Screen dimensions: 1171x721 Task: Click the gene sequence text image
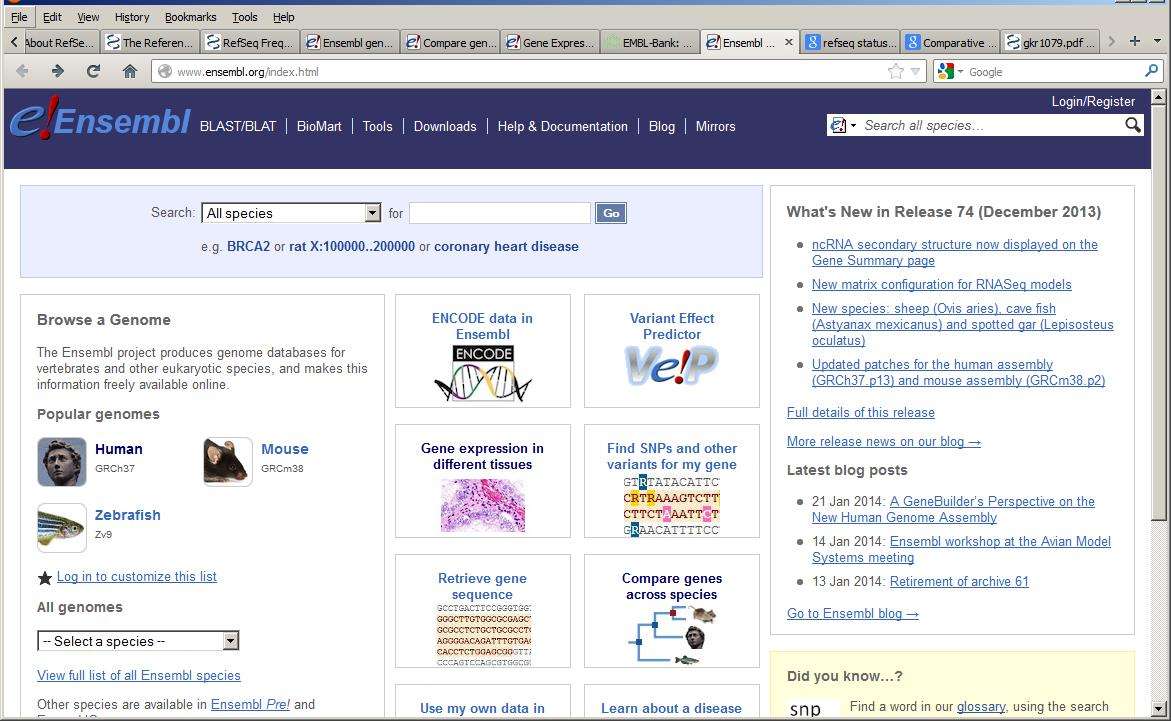(x=483, y=635)
